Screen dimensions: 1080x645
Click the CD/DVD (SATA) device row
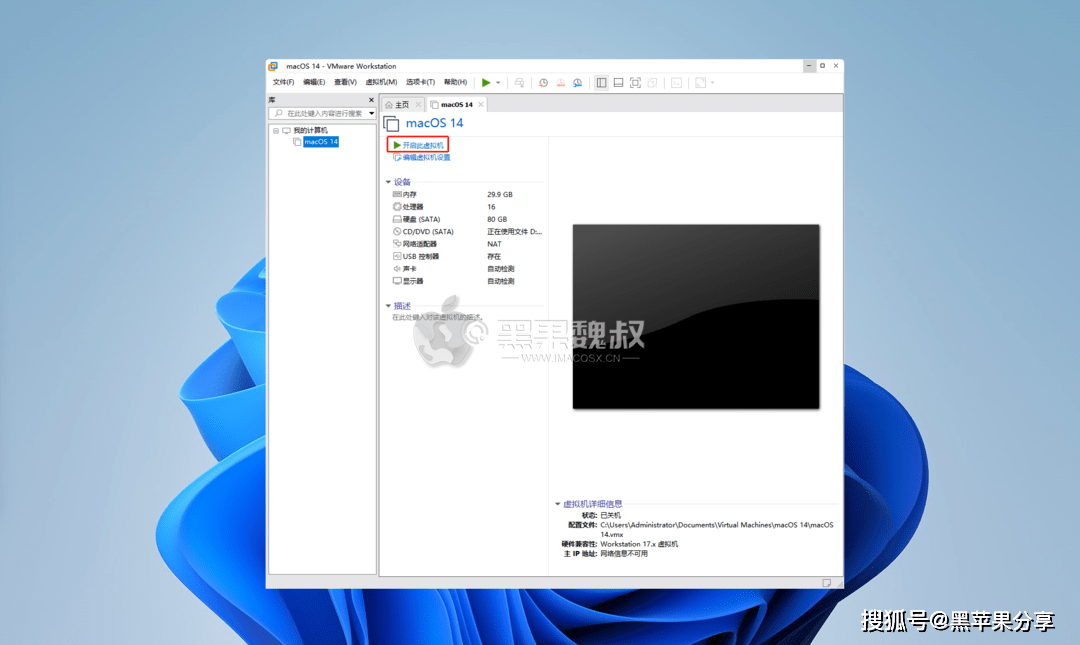(x=466, y=232)
